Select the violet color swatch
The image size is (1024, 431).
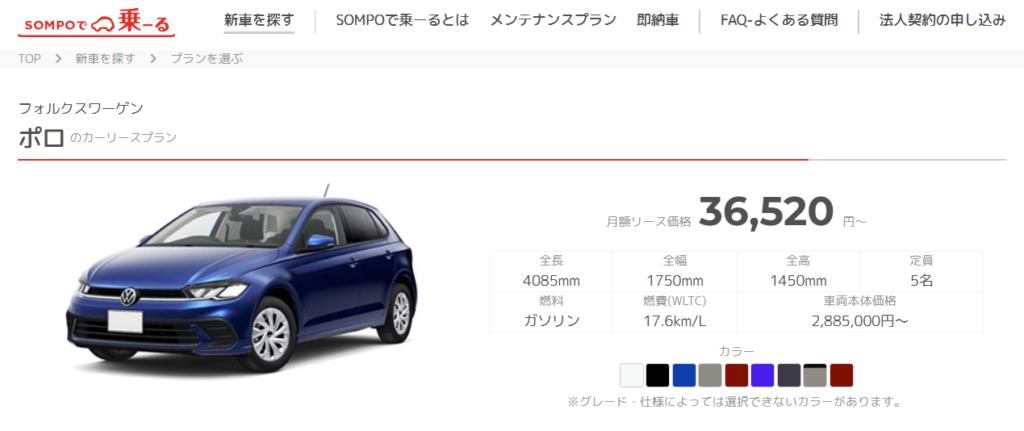click(x=762, y=375)
